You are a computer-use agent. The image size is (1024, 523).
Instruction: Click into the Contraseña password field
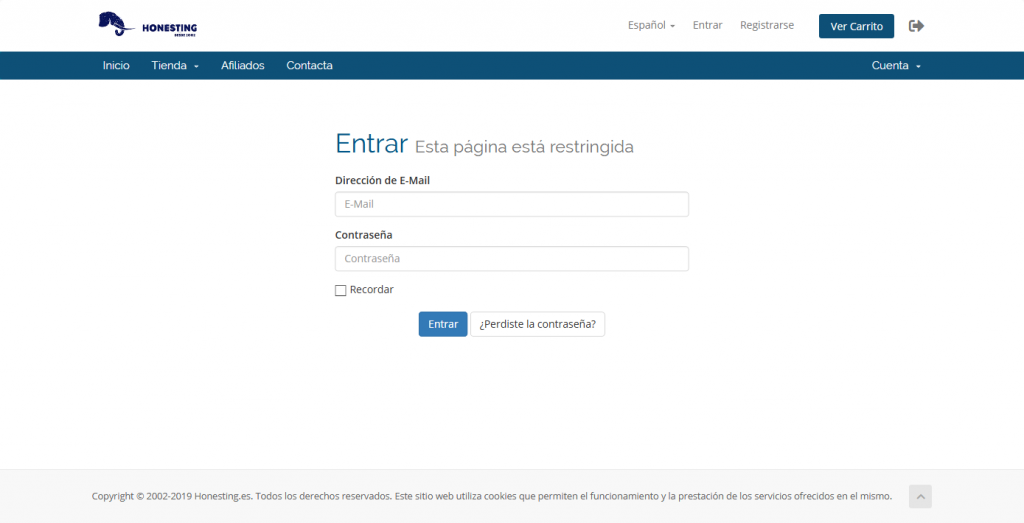[x=511, y=259]
